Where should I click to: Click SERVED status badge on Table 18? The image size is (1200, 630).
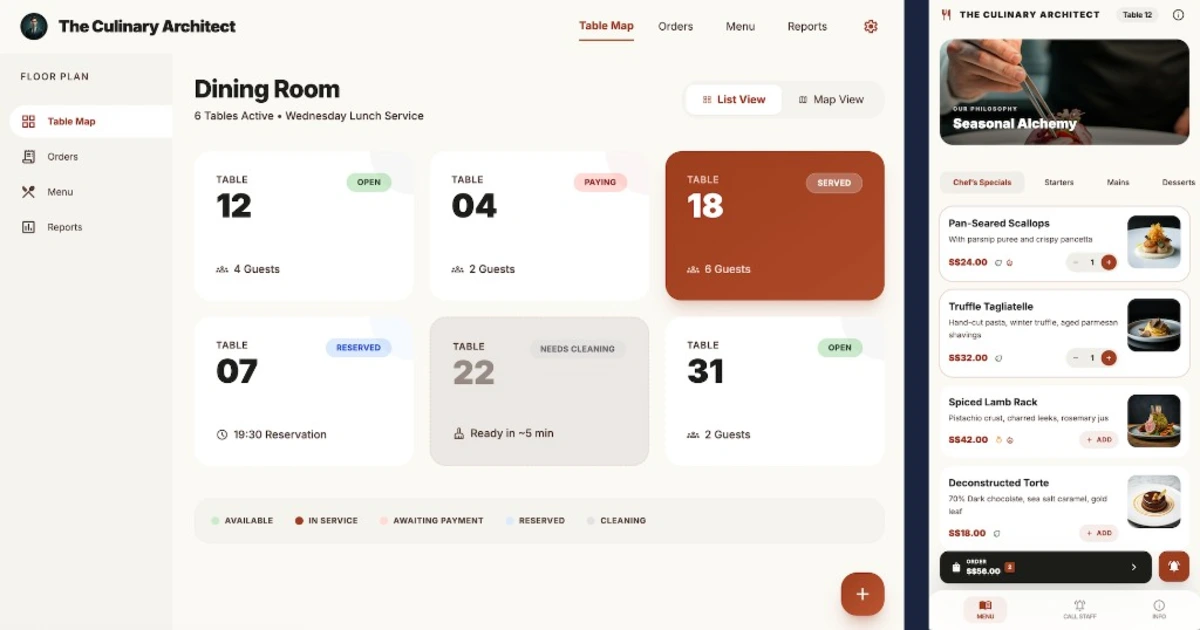tap(834, 183)
